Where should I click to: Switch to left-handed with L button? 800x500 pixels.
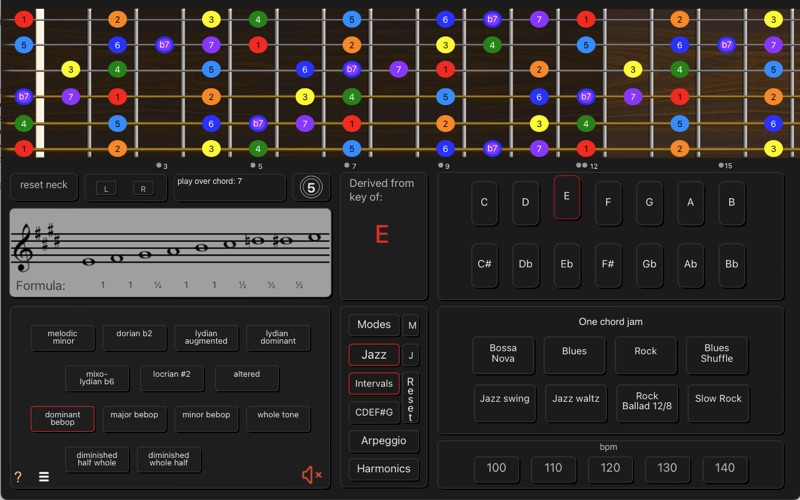pos(106,189)
